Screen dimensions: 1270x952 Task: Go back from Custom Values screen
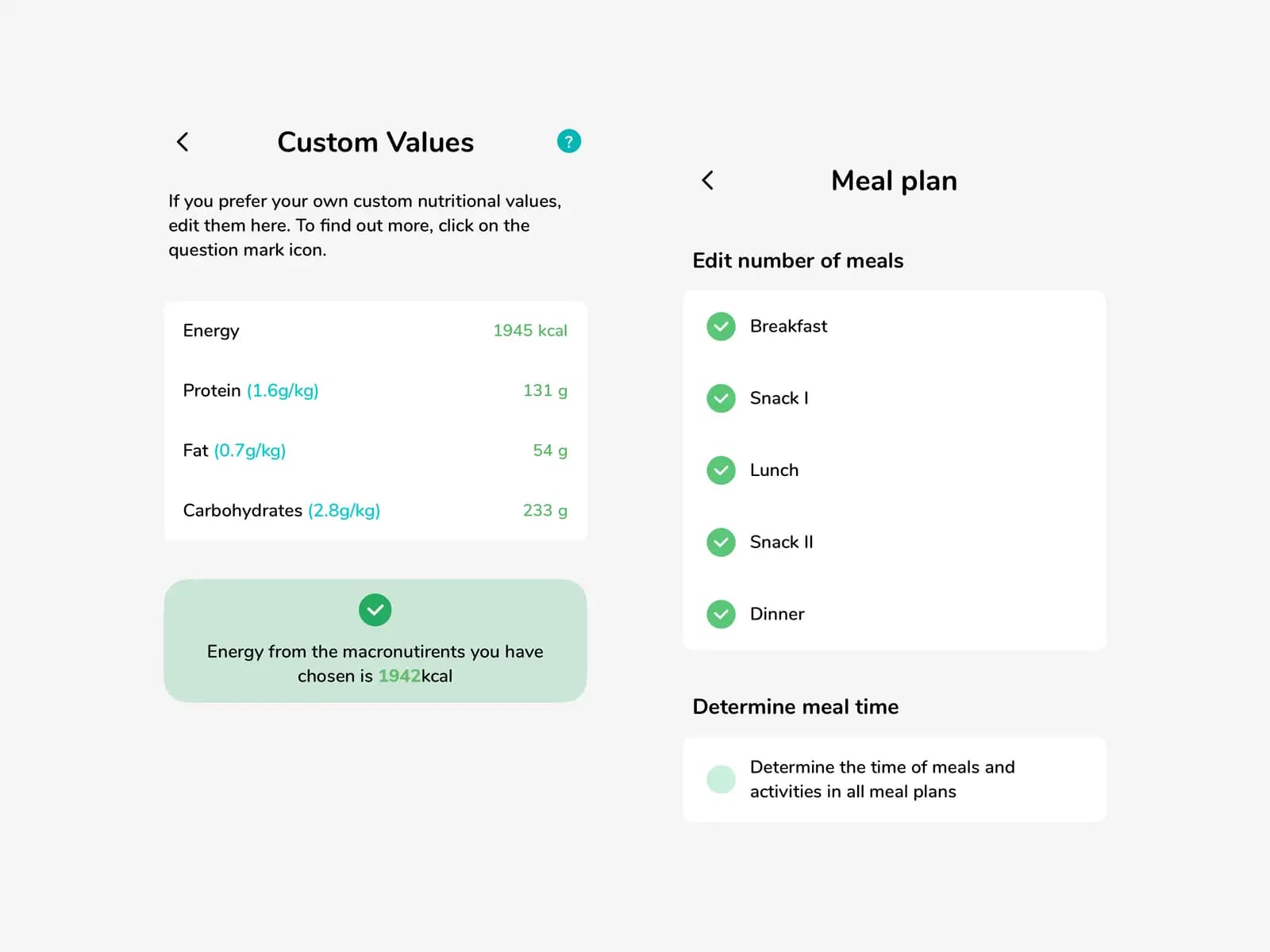click(183, 142)
